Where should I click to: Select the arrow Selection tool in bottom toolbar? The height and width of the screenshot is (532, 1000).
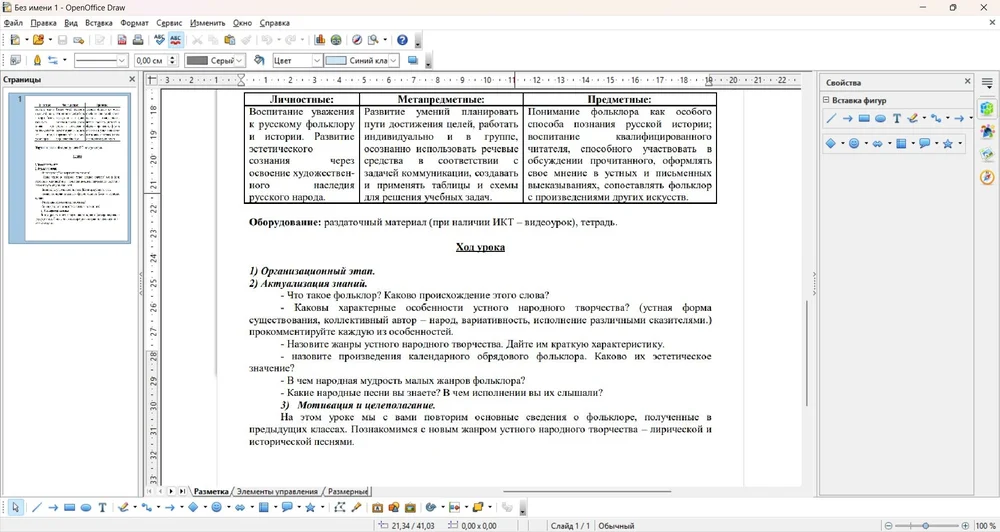[x=15, y=508]
